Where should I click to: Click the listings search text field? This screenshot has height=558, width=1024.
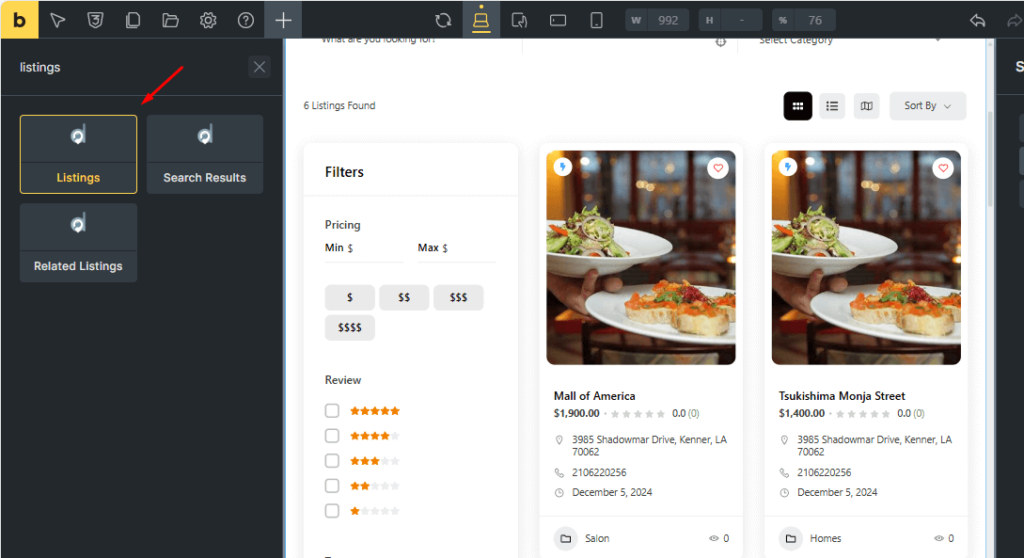coord(131,67)
